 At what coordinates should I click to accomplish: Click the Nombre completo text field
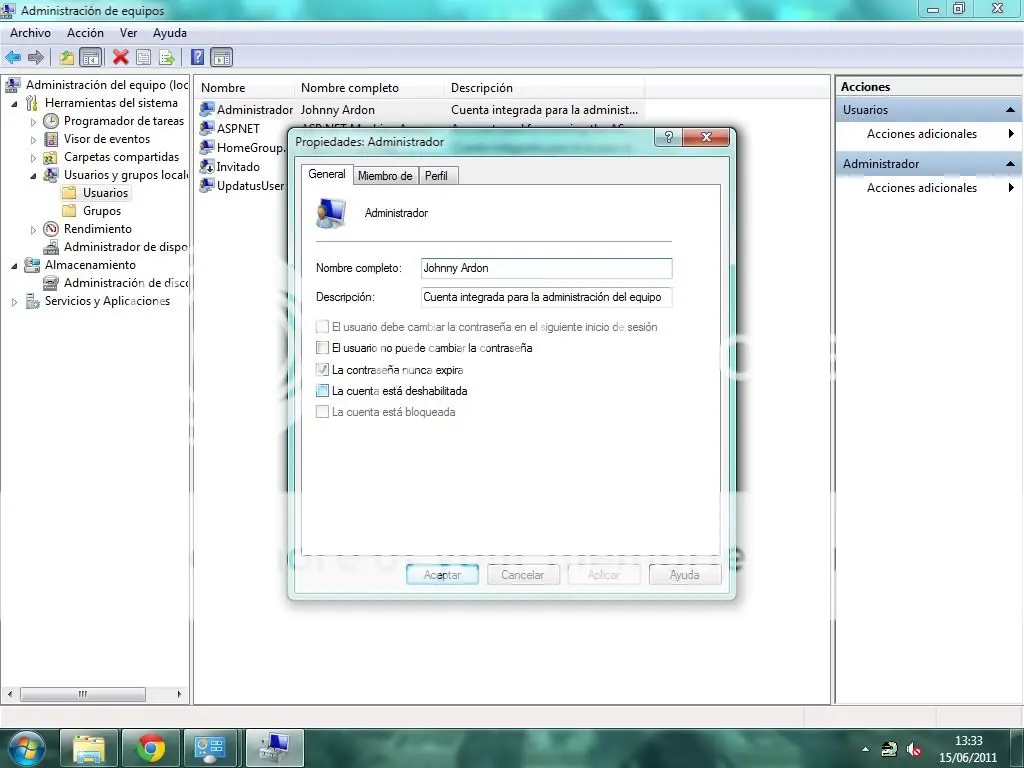546,268
